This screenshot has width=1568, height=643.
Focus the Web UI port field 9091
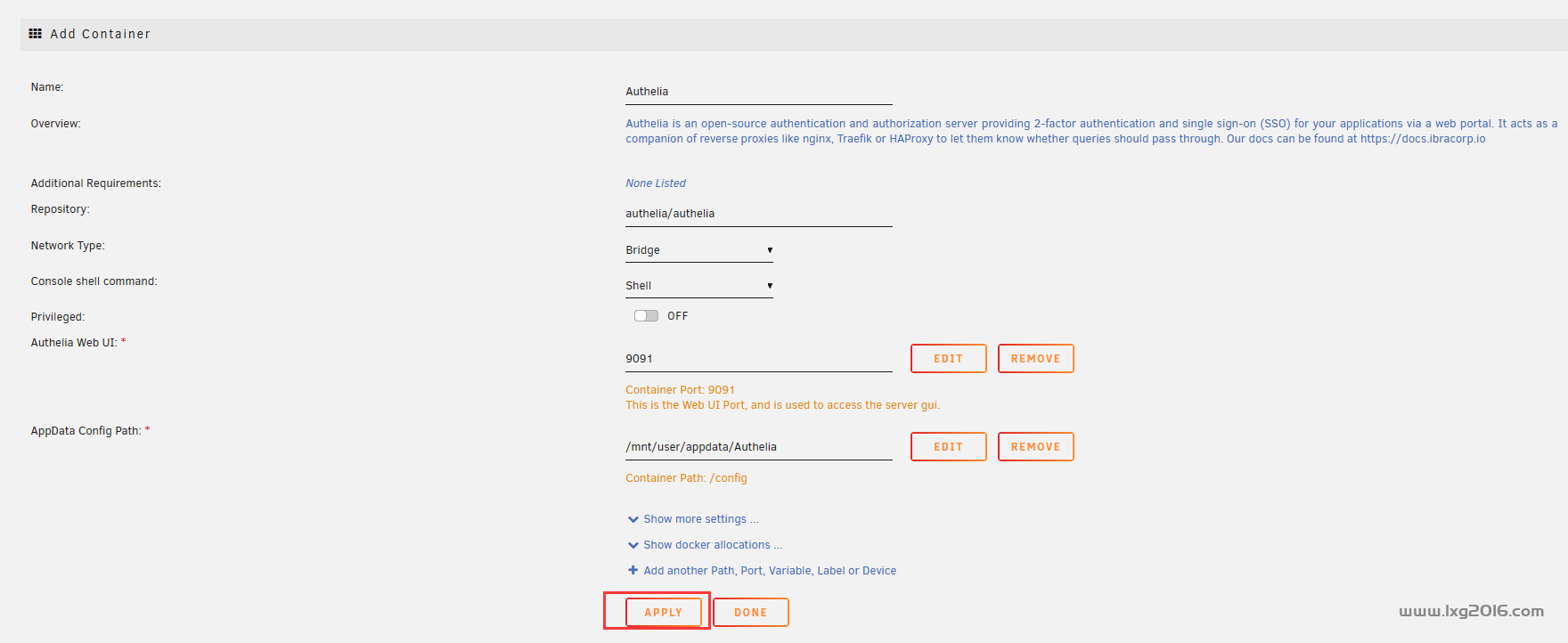[x=759, y=359]
